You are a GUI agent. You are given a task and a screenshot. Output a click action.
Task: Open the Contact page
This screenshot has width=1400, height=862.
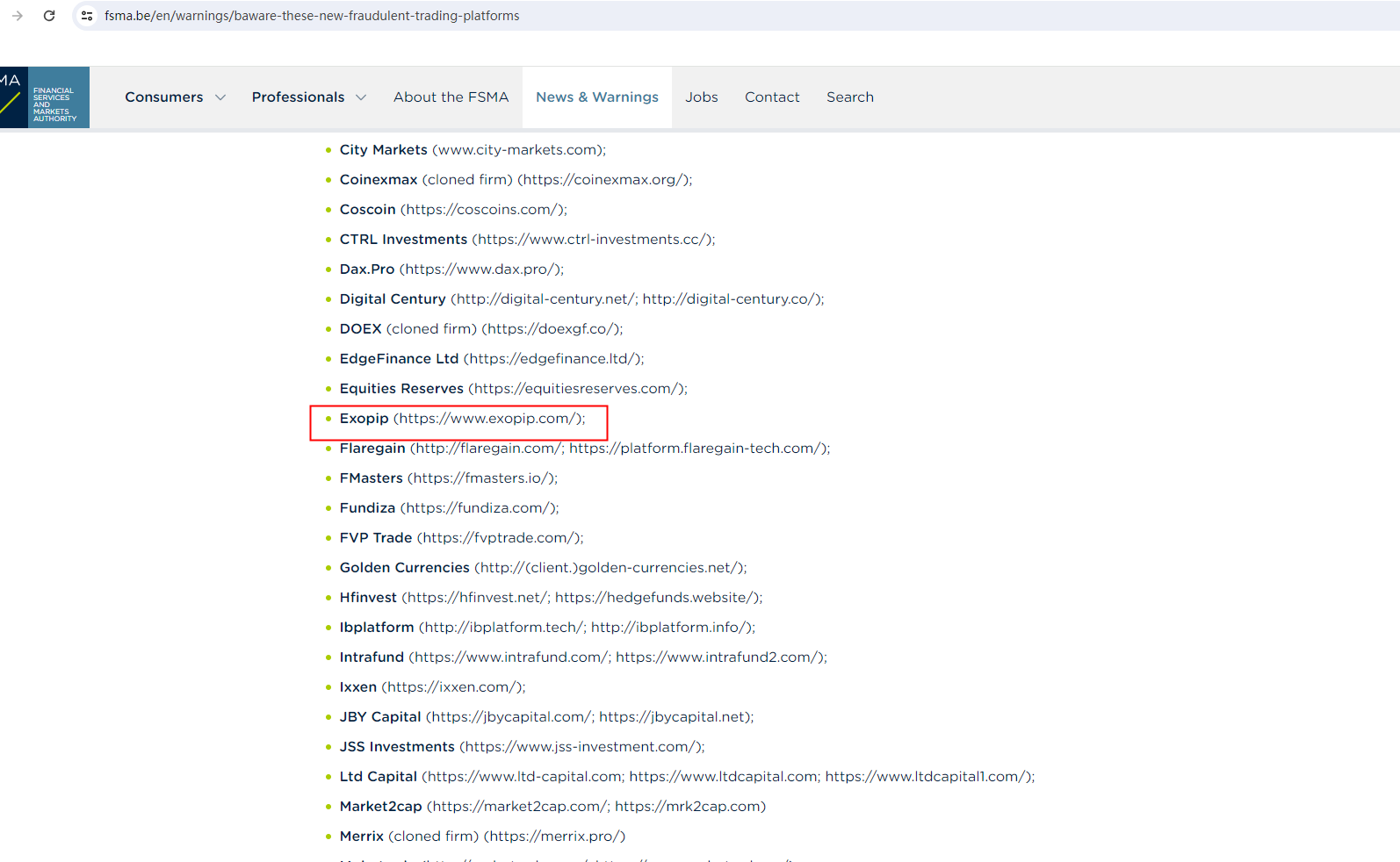(x=772, y=97)
